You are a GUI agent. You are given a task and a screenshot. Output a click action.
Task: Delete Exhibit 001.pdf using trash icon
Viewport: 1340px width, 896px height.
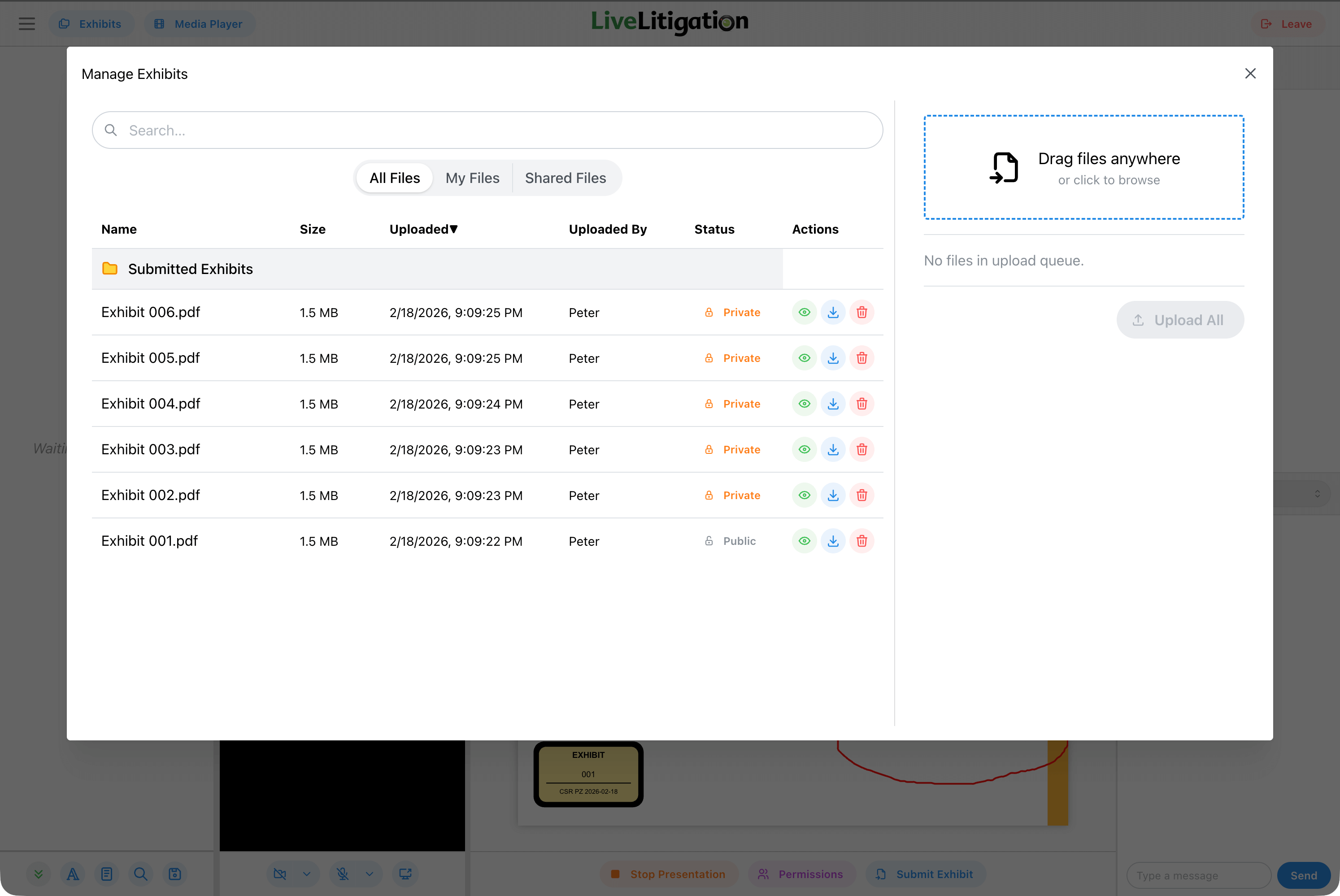861,540
